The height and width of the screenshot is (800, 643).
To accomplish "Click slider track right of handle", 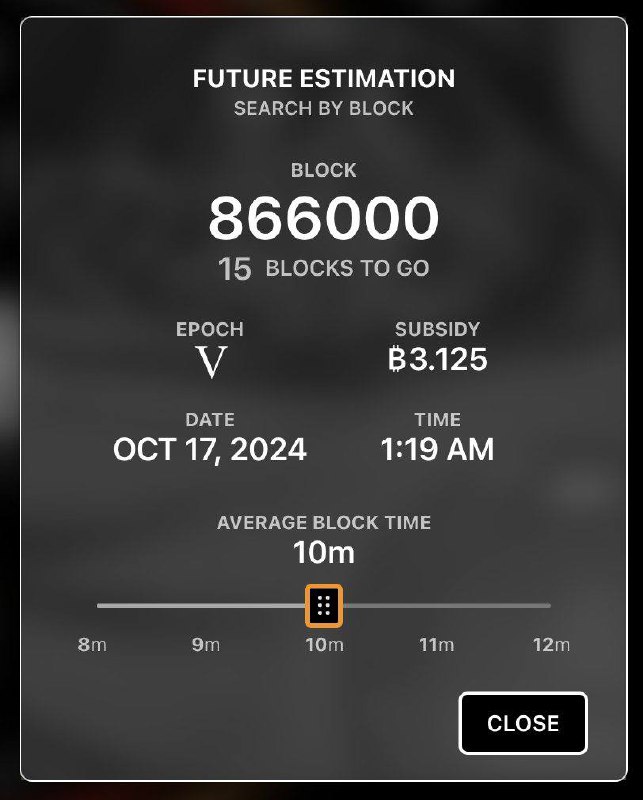I will click(x=447, y=606).
